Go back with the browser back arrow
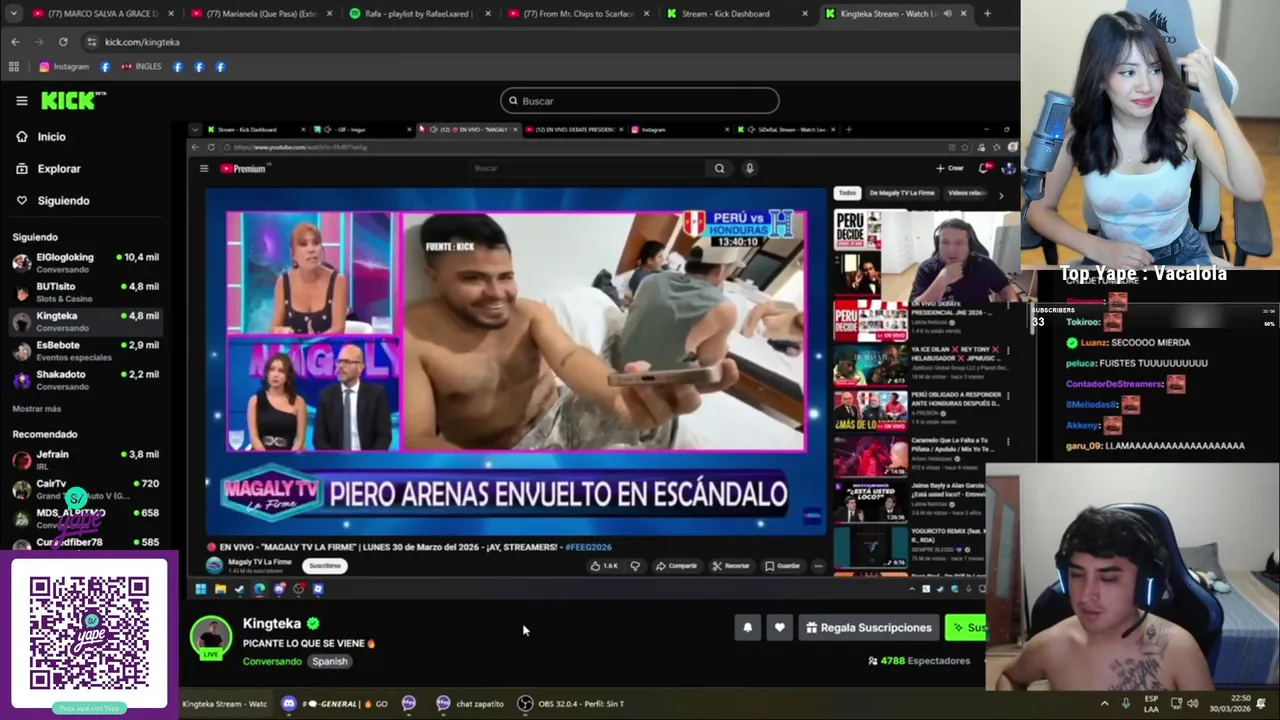Screen dimensions: 1280x720 click(15, 42)
